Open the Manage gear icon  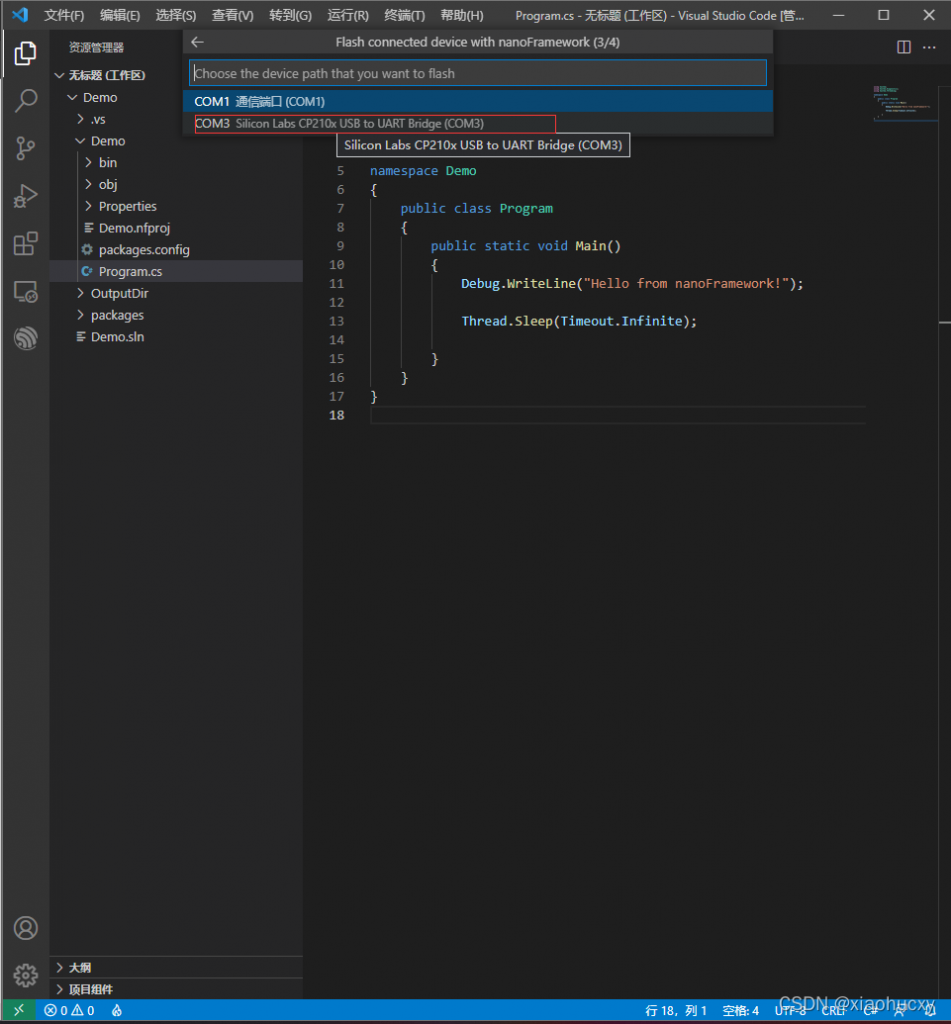pyautogui.click(x=25, y=975)
